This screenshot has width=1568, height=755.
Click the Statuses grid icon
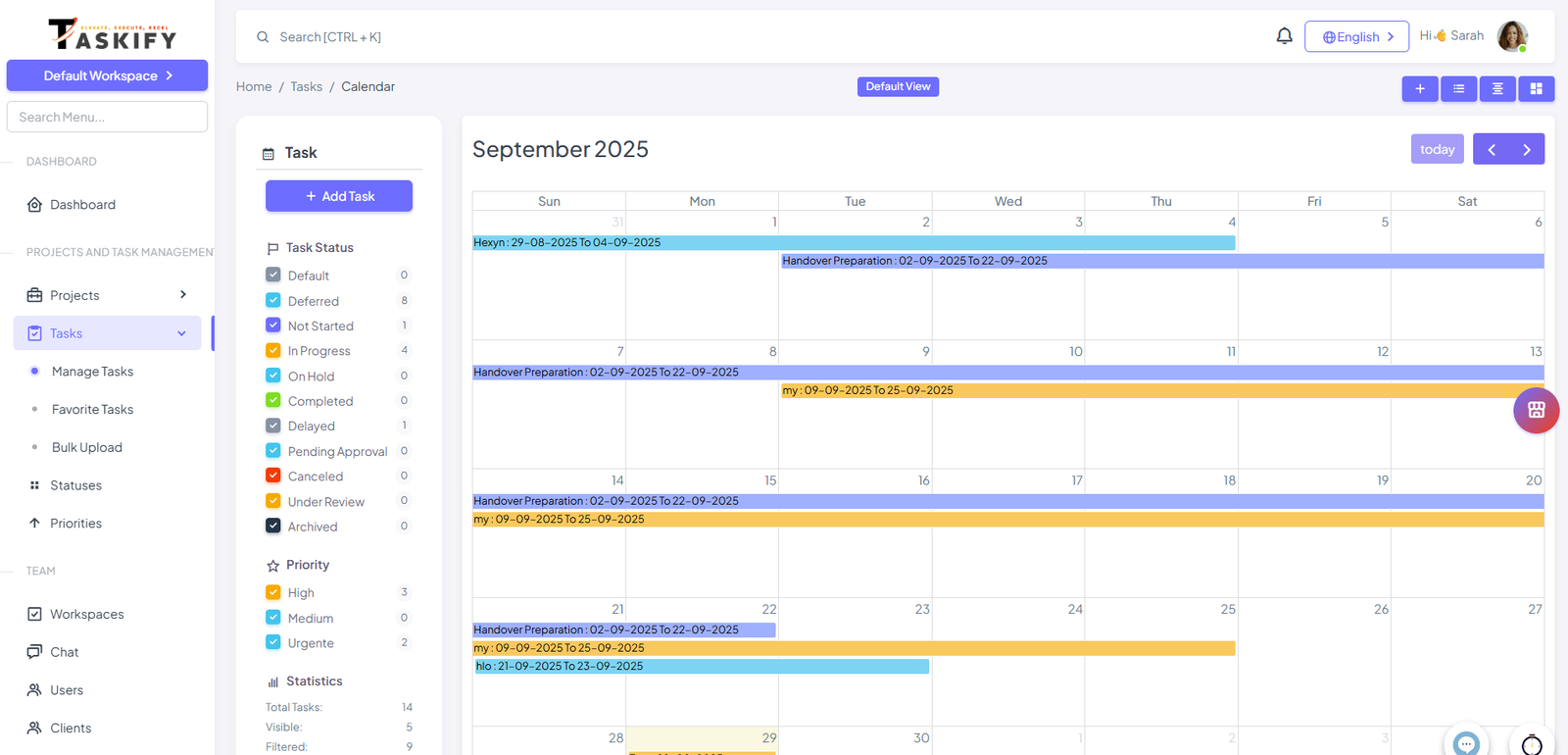tap(34, 485)
